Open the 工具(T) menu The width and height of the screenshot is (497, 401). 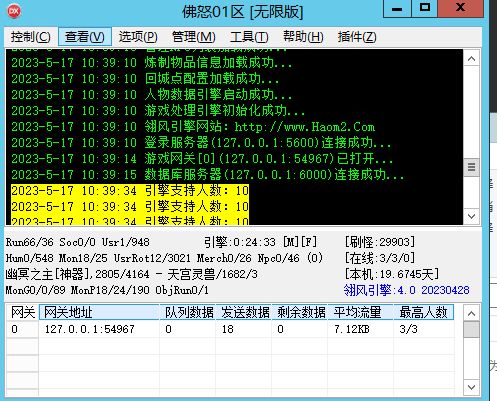click(x=249, y=37)
